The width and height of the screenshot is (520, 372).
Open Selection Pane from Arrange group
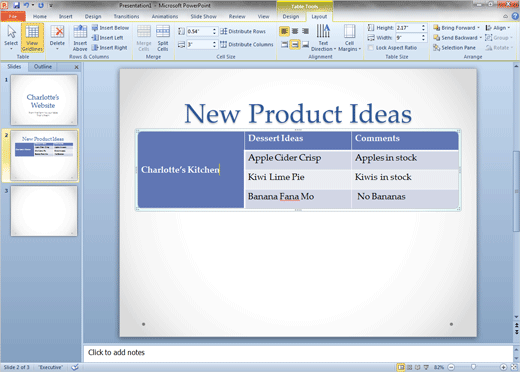pos(454,48)
